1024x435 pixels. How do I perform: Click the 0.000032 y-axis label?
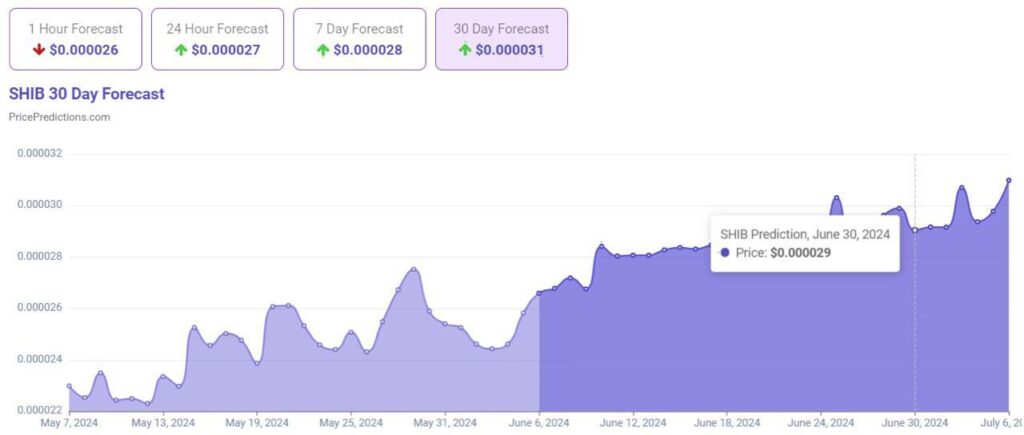pyautogui.click(x=39, y=154)
